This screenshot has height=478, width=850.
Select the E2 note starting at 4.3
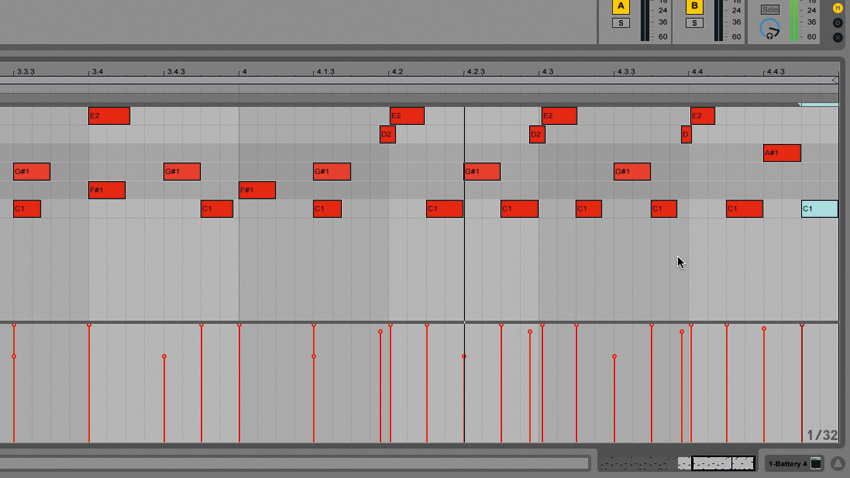(559, 116)
